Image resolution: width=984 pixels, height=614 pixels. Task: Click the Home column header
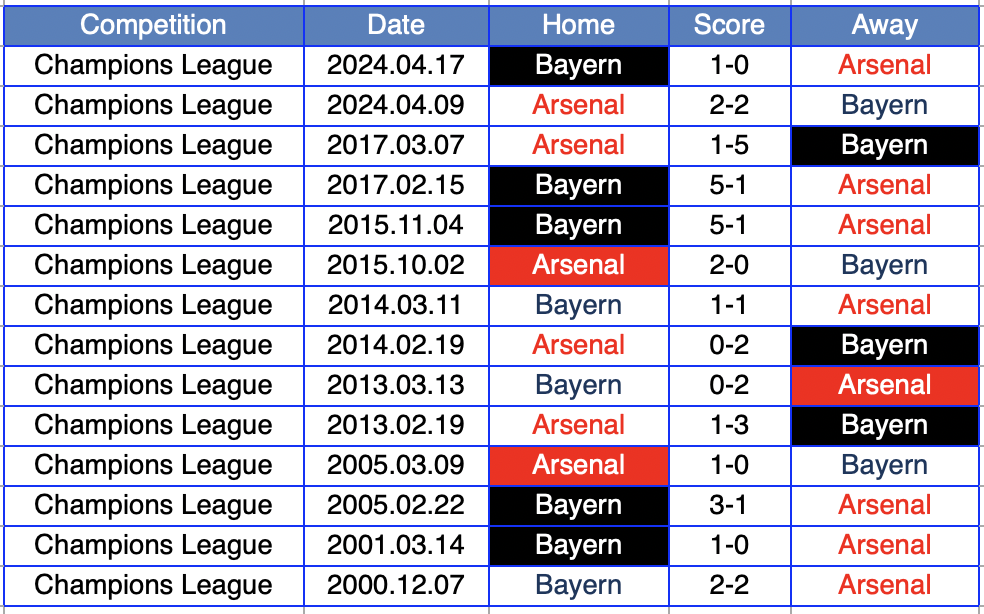pyautogui.click(x=578, y=25)
